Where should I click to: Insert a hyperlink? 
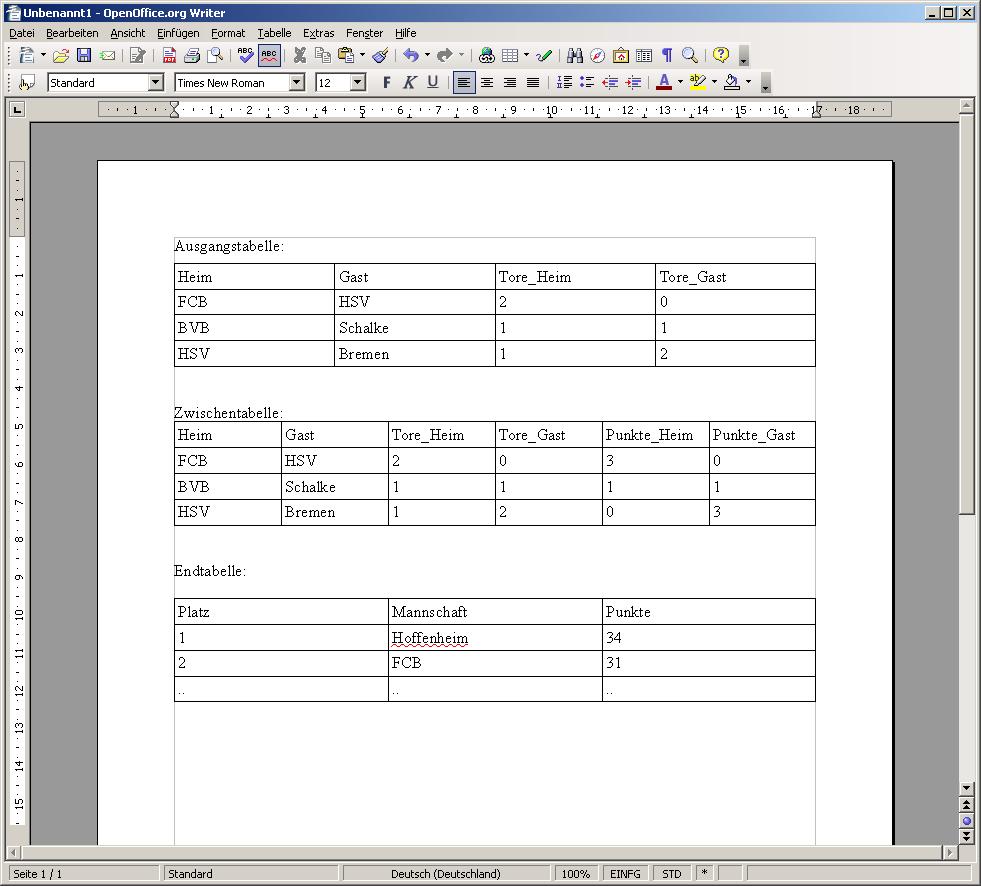(x=487, y=56)
